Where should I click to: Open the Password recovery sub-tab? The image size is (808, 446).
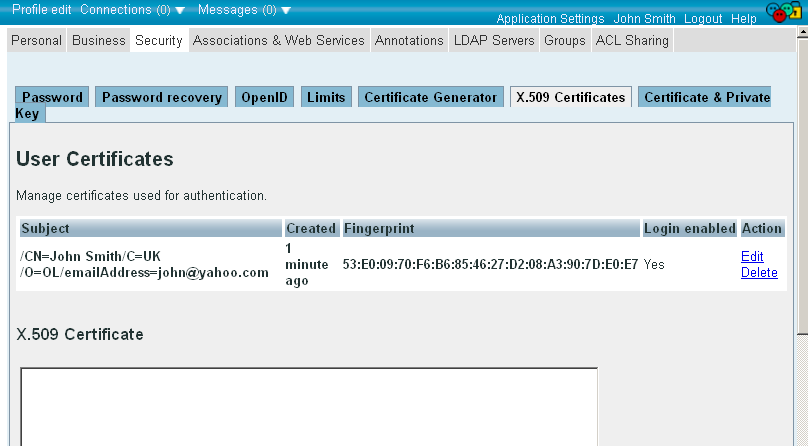(161, 97)
